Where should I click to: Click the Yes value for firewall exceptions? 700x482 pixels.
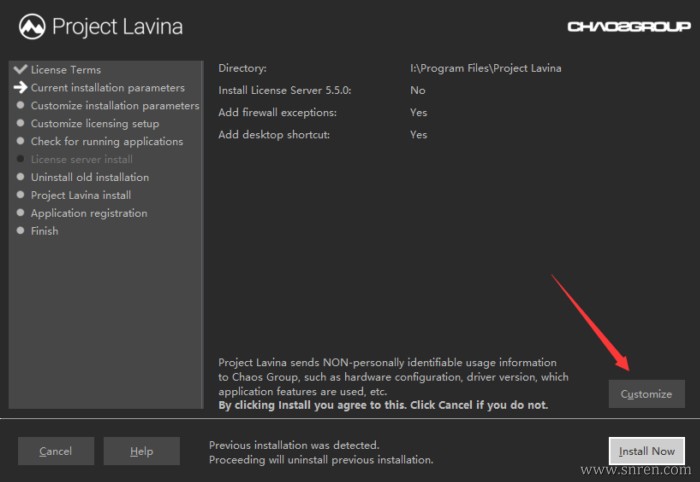(x=419, y=112)
